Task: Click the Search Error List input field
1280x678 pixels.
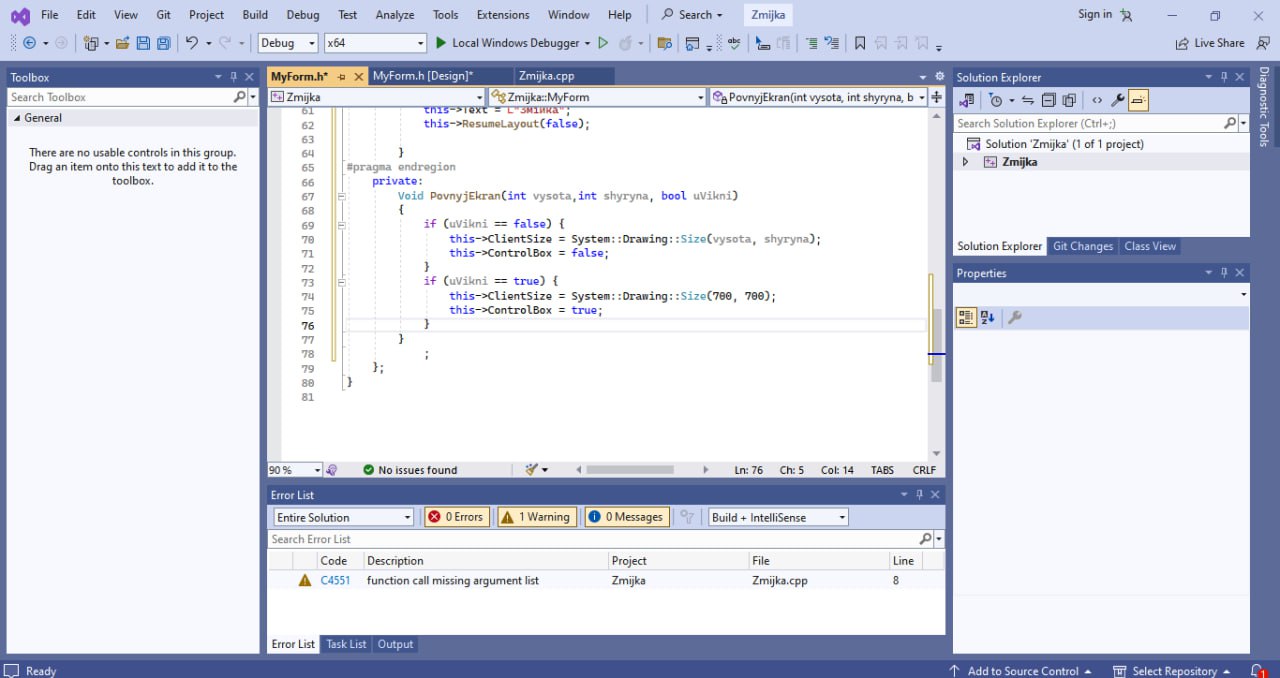Action: pyautogui.click(x=592, y=539)
